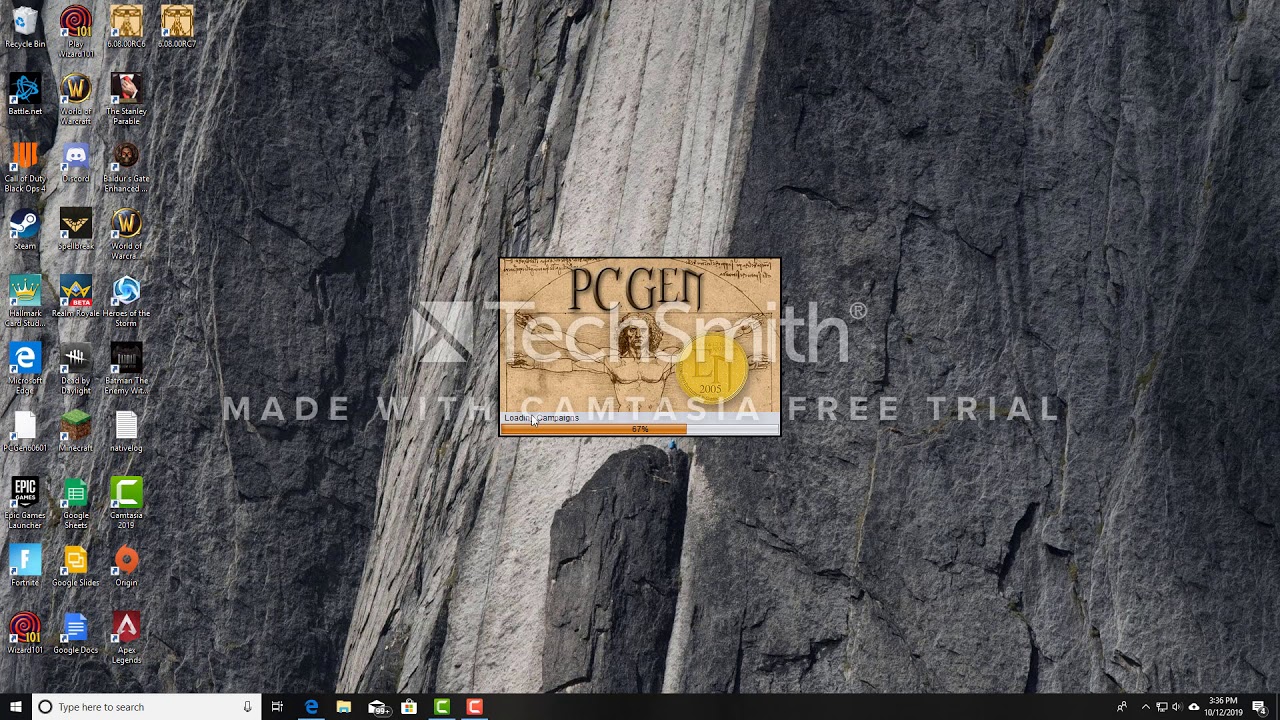This screenshot has width=1280, height=720.
Task: Launch Play Wizard101 shortcut
Action: click(x=76, y=32)
